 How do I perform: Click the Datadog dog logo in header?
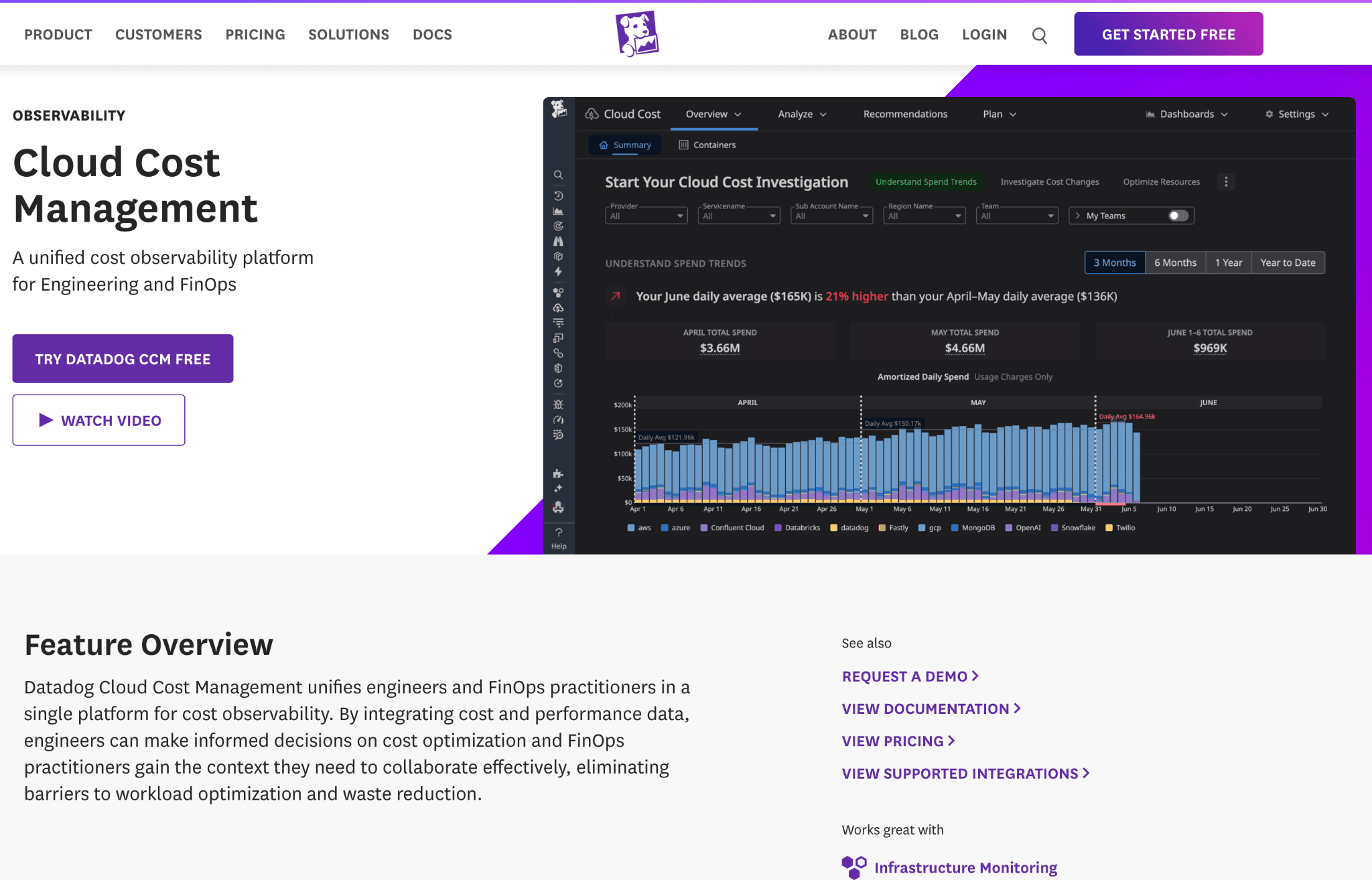(x=637, y=34)
